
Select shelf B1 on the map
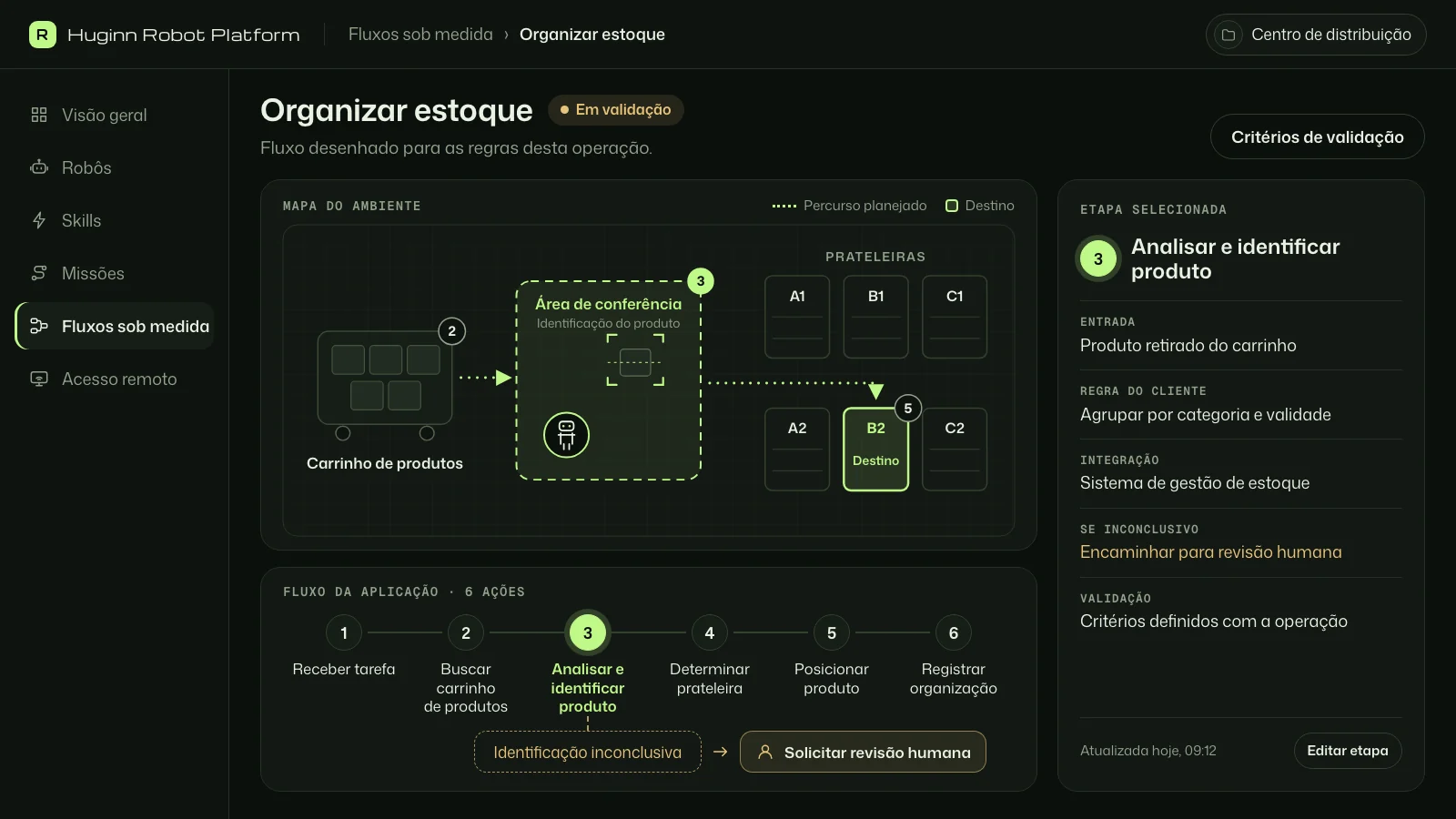[x=875, y=317]
